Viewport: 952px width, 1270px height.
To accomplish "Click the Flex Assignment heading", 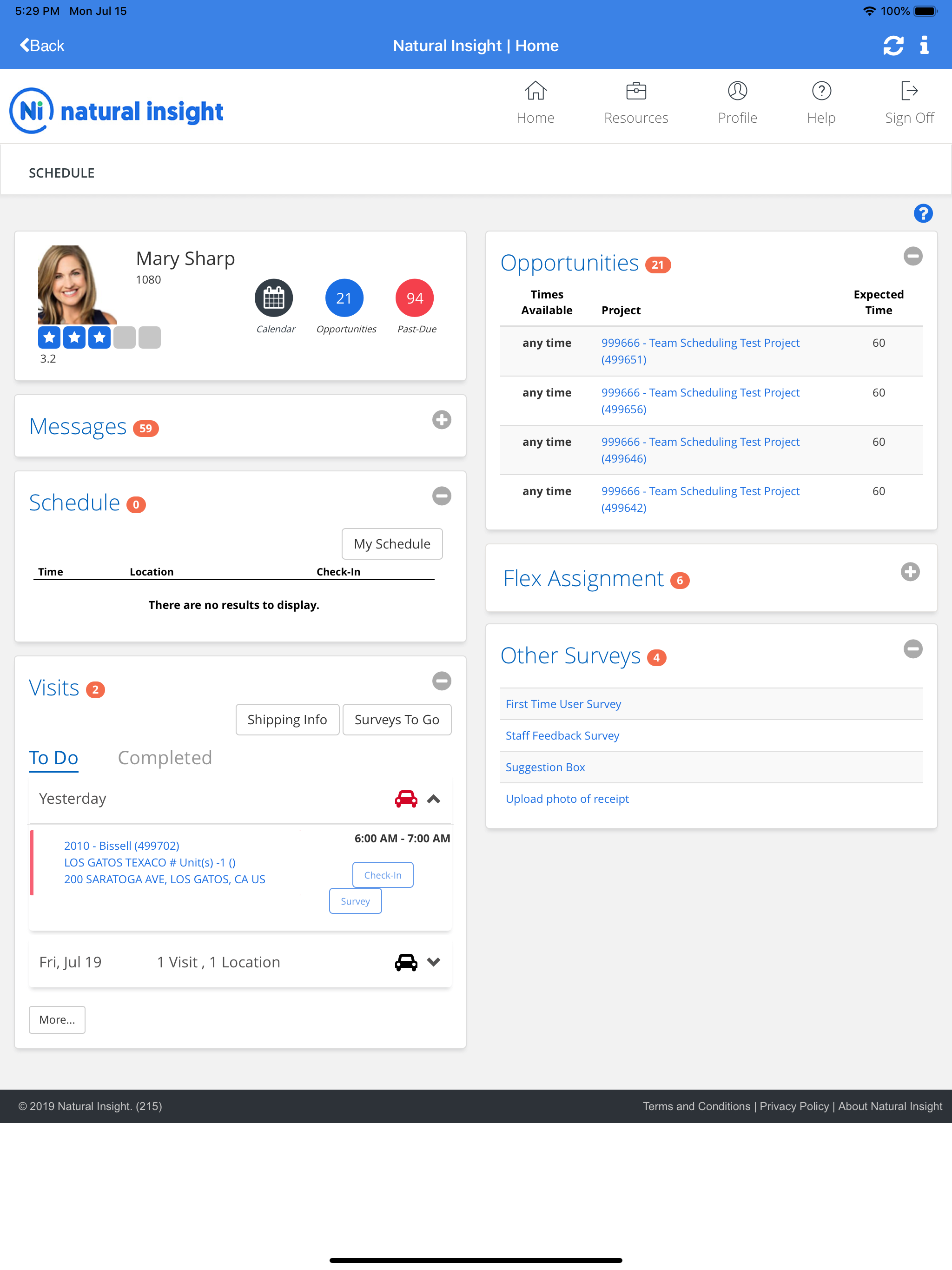I will coord(583,579).
